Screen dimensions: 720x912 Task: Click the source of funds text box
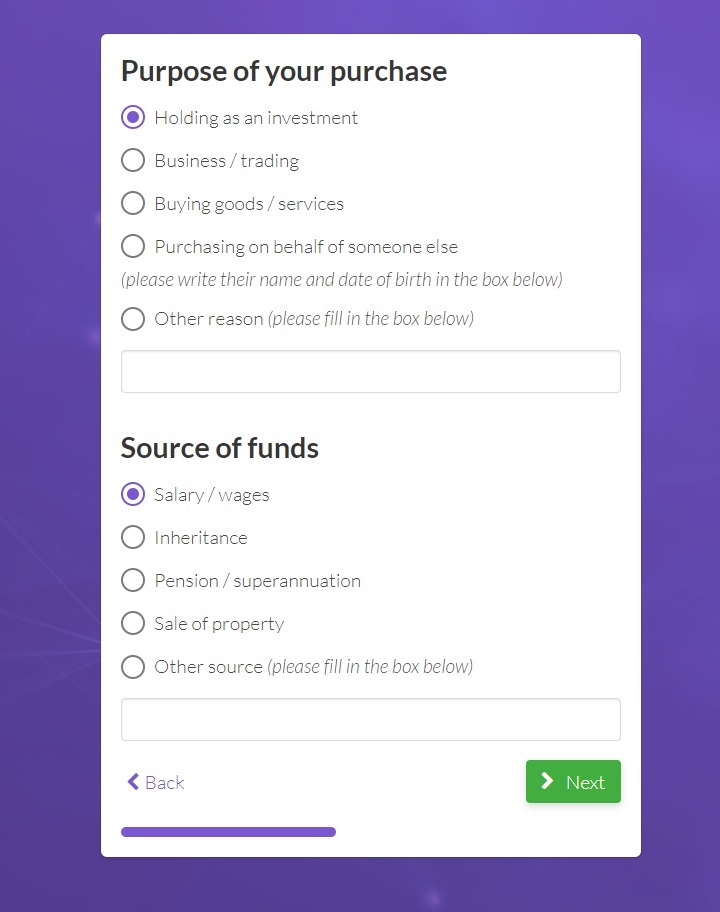point(370,719)
